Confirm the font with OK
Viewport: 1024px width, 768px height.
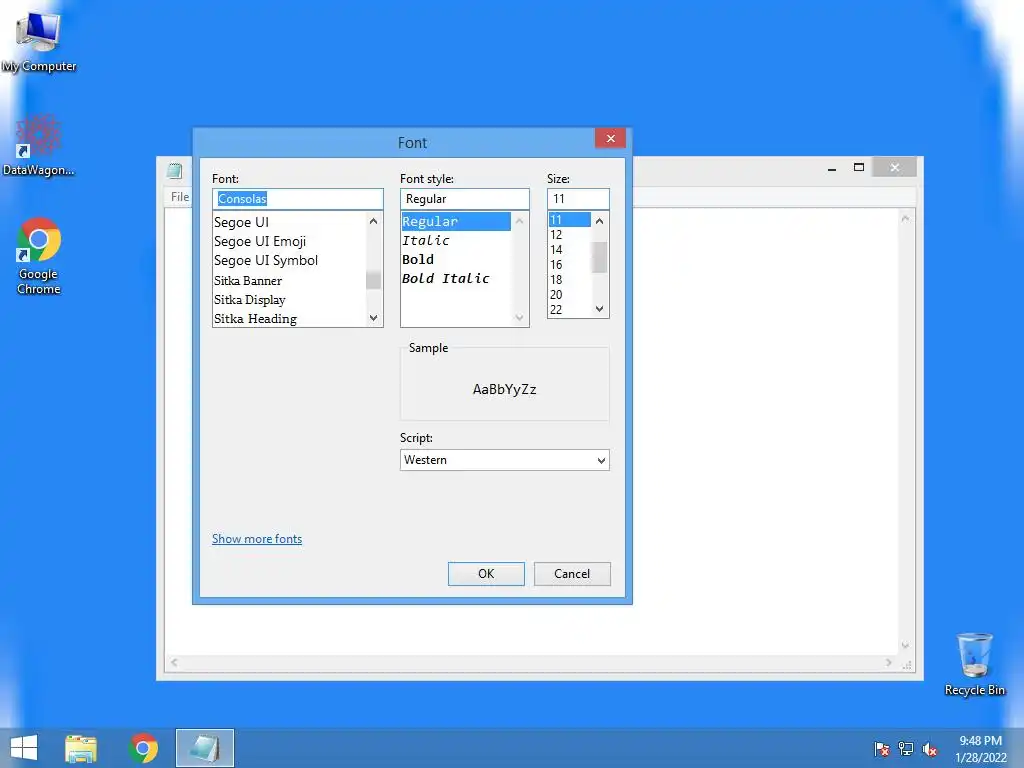click(x=486, y=573)
